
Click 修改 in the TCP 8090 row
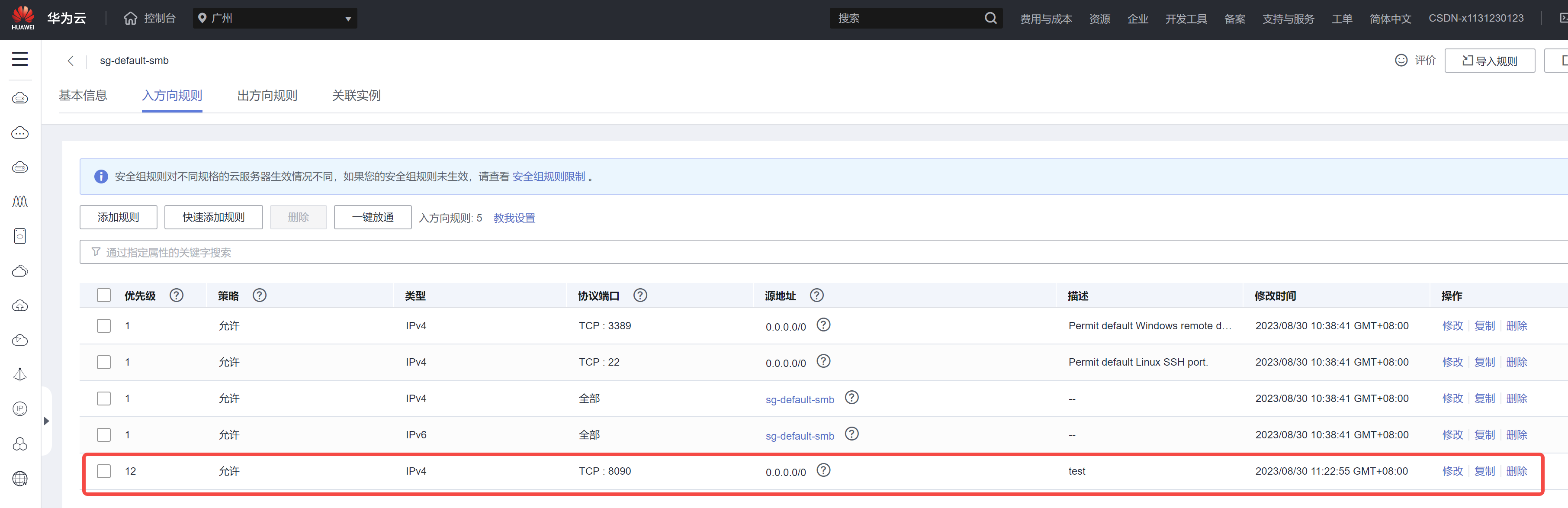[x=1452, y=472]
